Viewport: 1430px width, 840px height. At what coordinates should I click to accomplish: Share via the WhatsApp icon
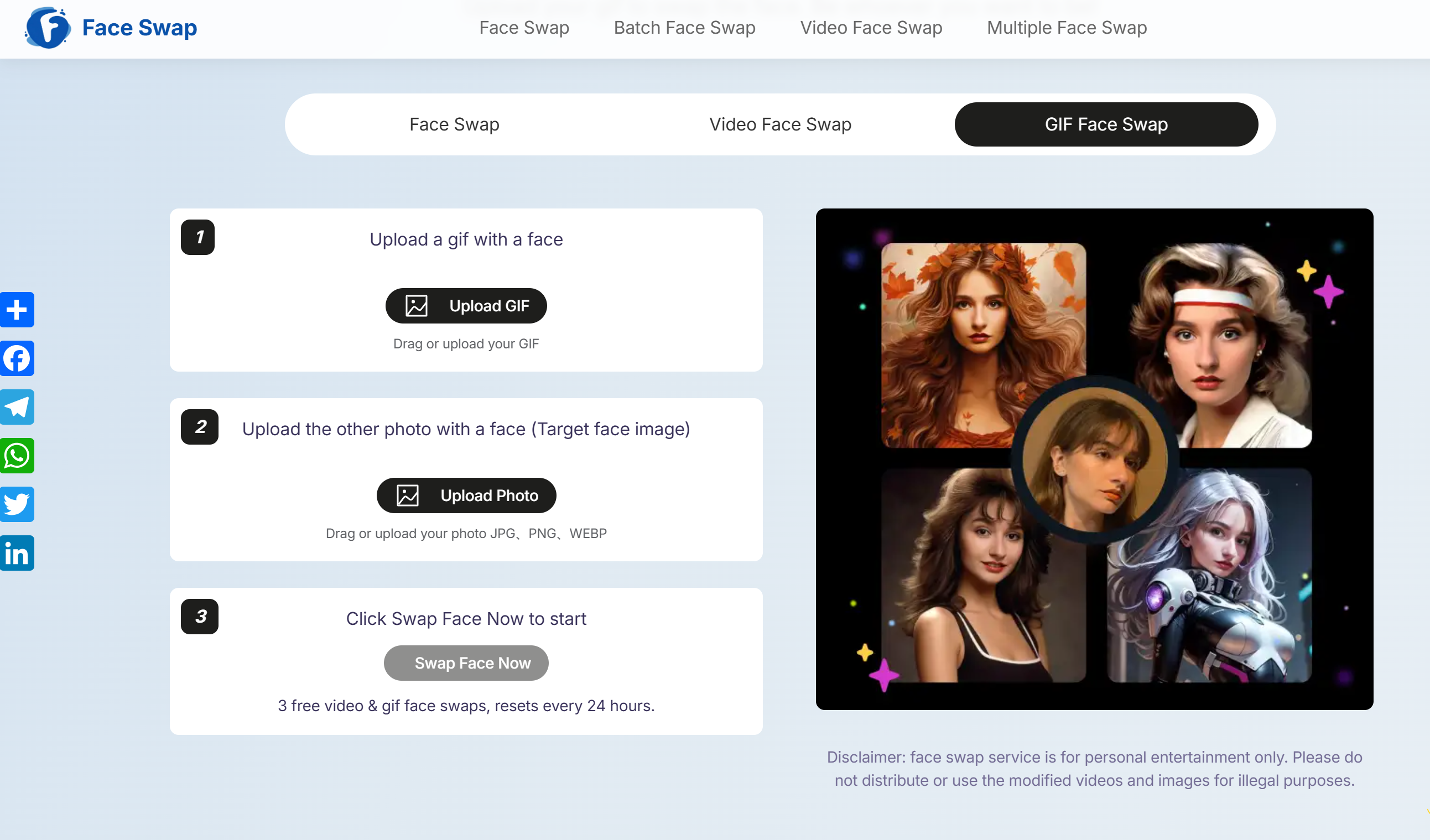(x=17, y=456)
